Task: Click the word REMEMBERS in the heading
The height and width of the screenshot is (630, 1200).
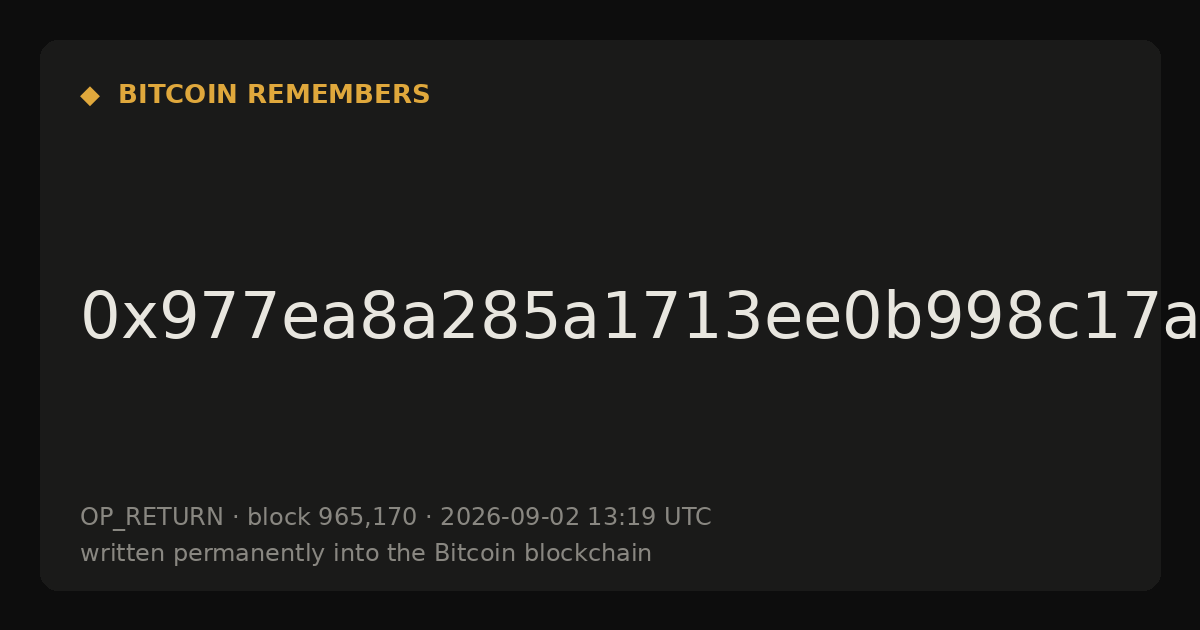Action: coord(338,95)
